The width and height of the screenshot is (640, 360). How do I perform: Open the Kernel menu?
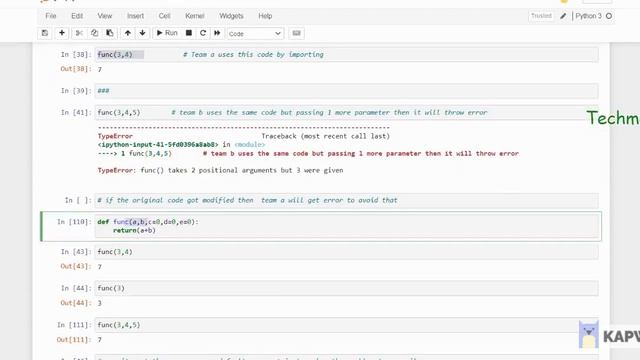(195, 16)
